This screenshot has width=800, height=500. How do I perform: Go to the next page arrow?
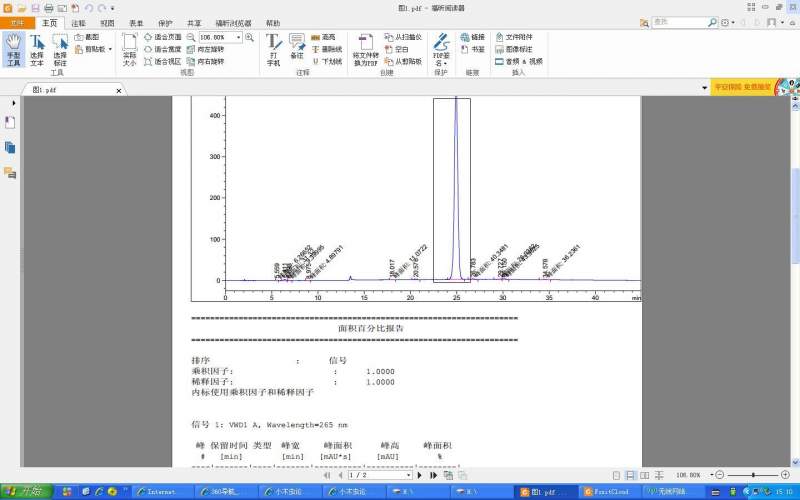(419, 475)
